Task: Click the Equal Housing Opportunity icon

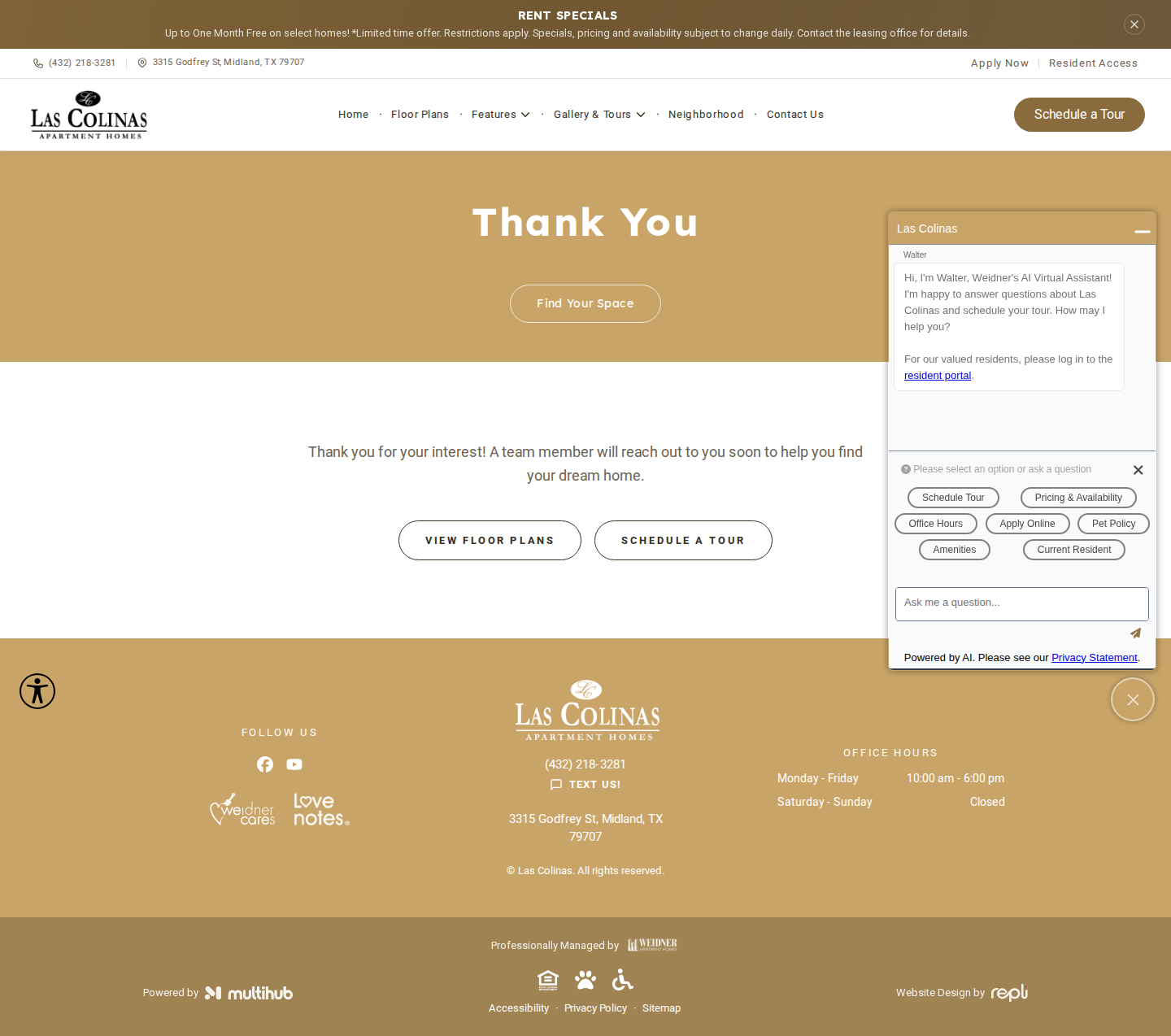Action: (x=548, y=980)
